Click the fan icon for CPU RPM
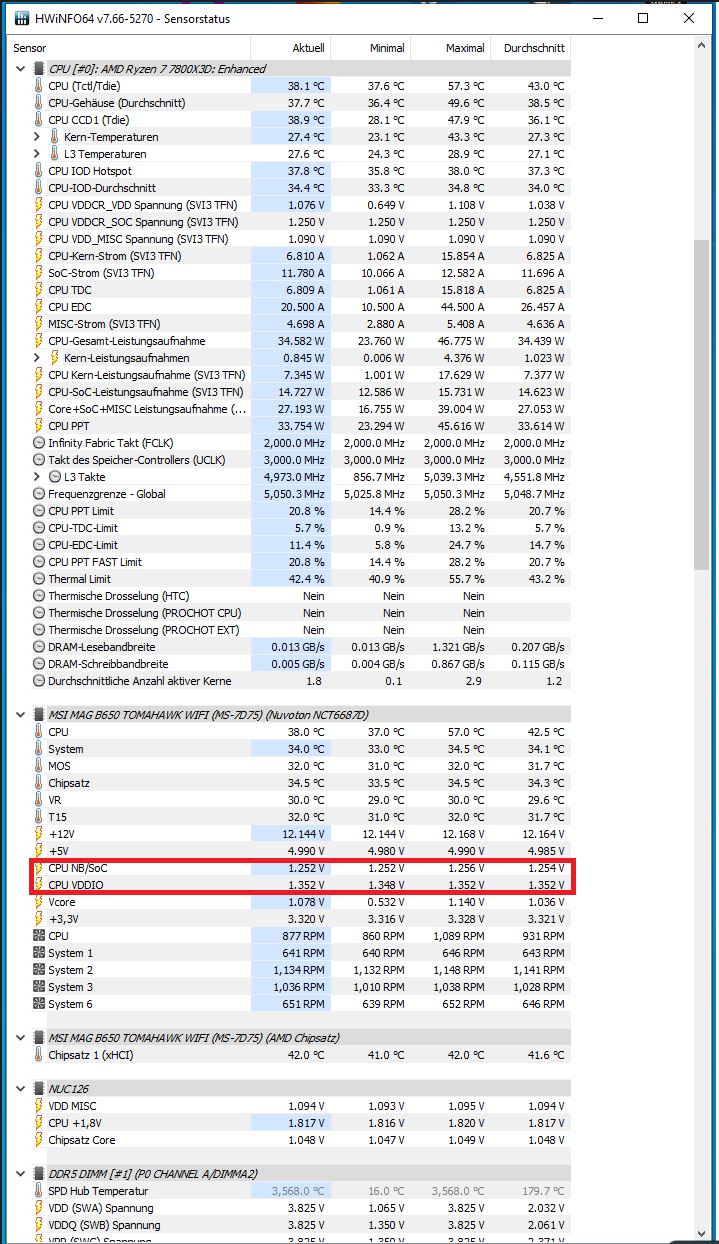The height and width of the screenshot is (1244, 719). 39,936
